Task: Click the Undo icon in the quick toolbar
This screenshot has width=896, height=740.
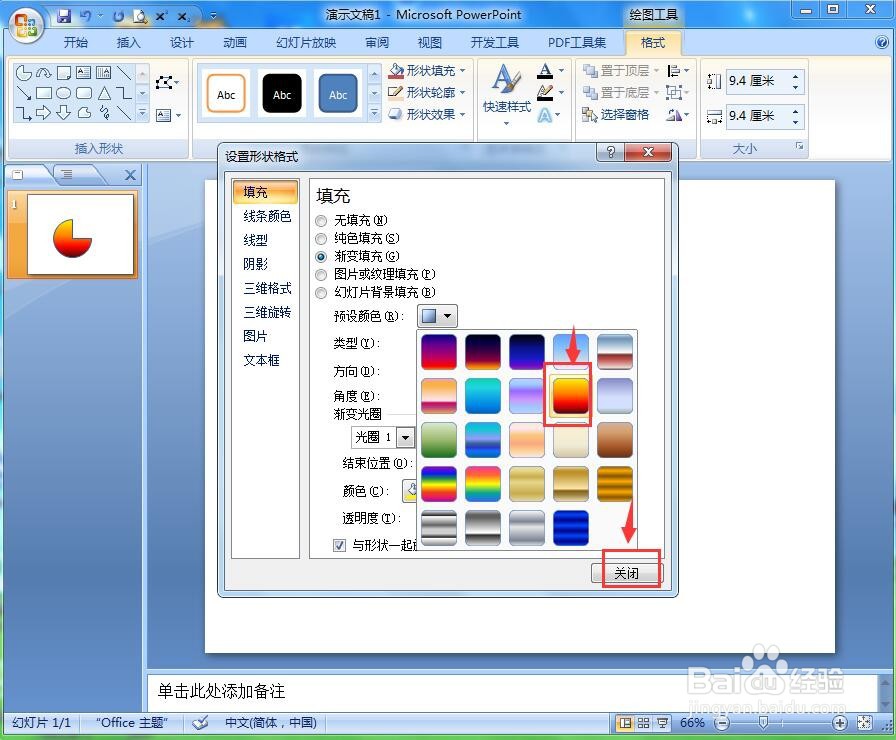Action: (86, 16)
